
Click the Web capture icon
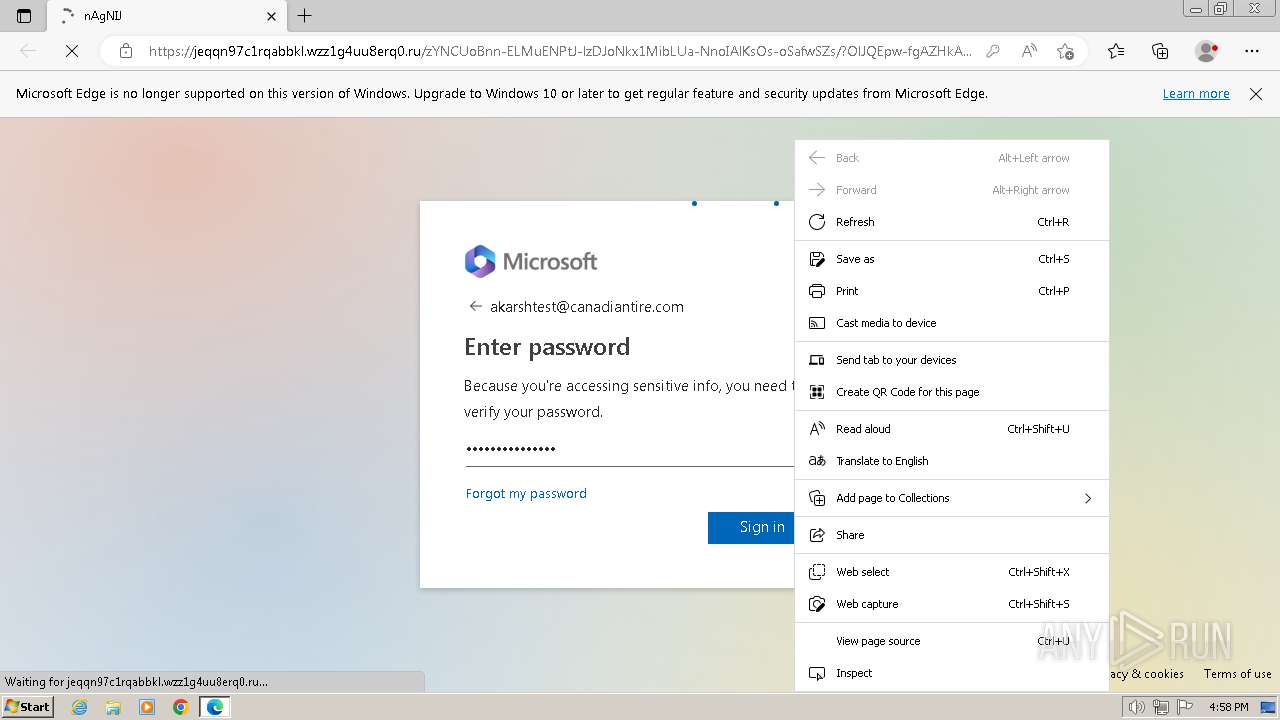817,604
